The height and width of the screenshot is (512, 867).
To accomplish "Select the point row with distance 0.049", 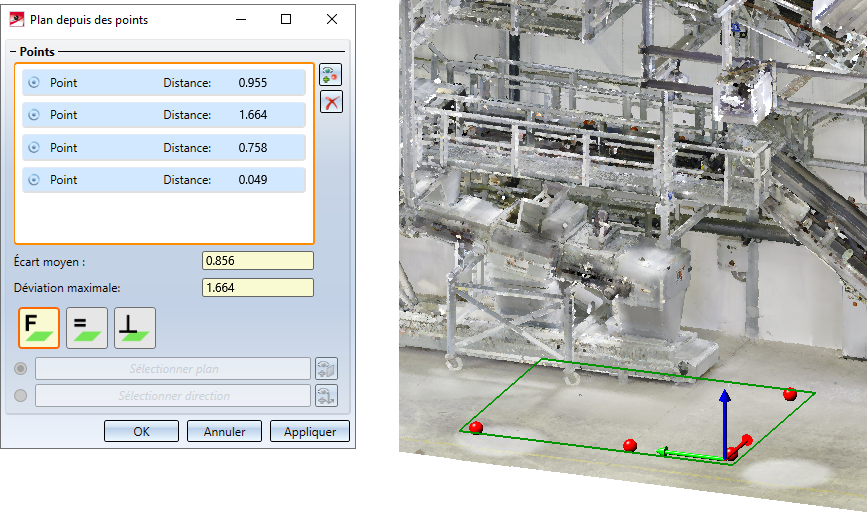I will click(x=163, y=180).
